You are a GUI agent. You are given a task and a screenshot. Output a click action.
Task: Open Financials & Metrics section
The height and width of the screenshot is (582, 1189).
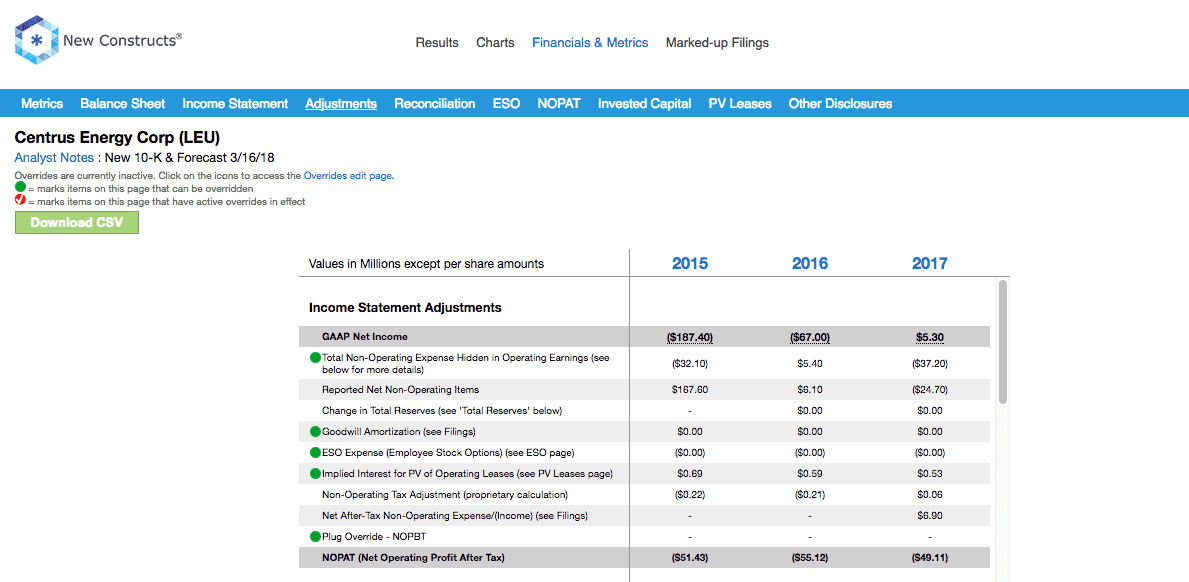[x=590, y=43]
